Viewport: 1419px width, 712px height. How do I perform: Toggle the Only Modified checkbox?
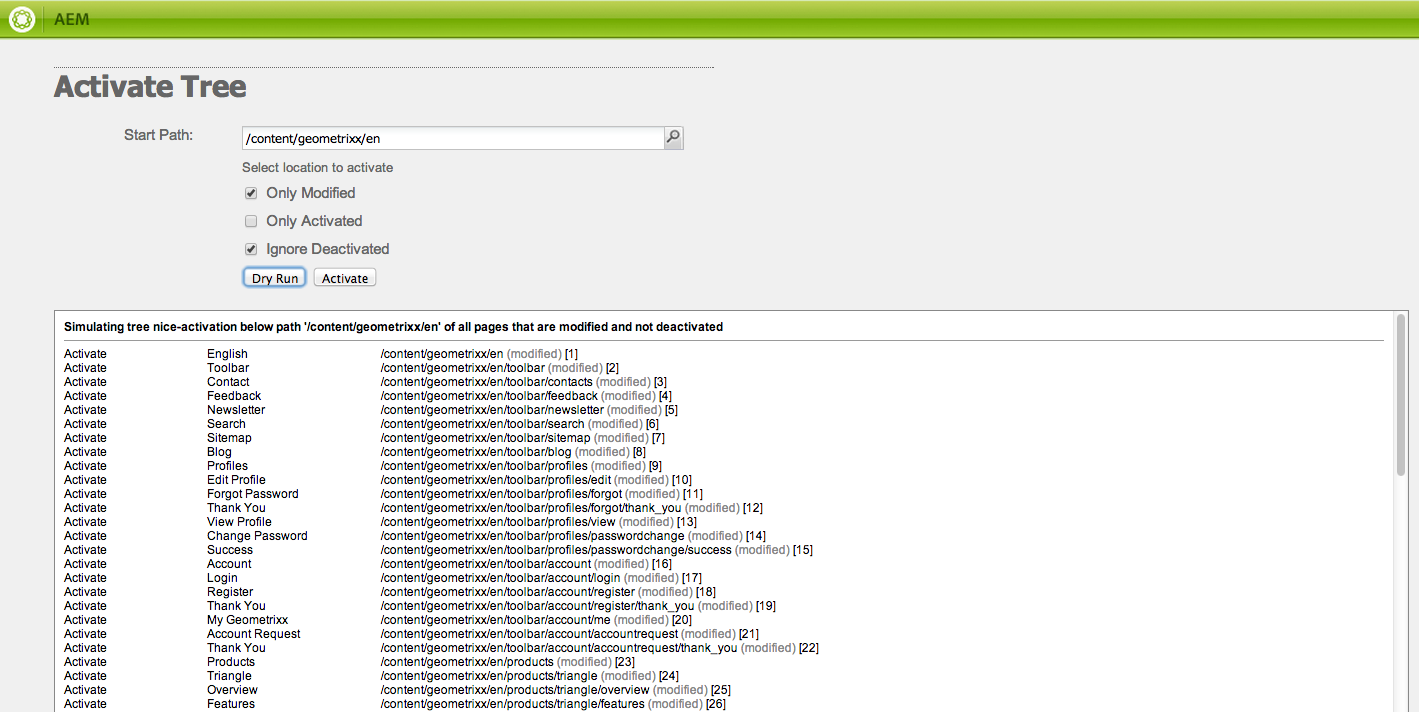tap(251, 193)
